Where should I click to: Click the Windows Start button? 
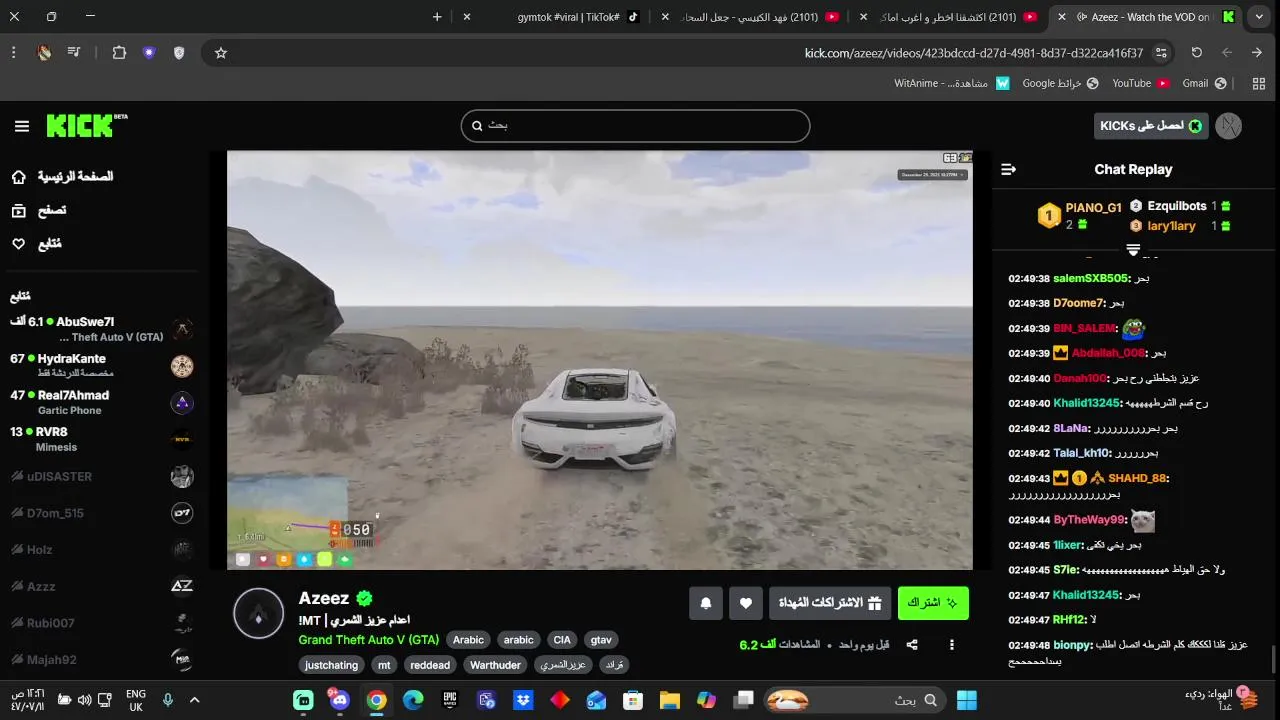967,700
